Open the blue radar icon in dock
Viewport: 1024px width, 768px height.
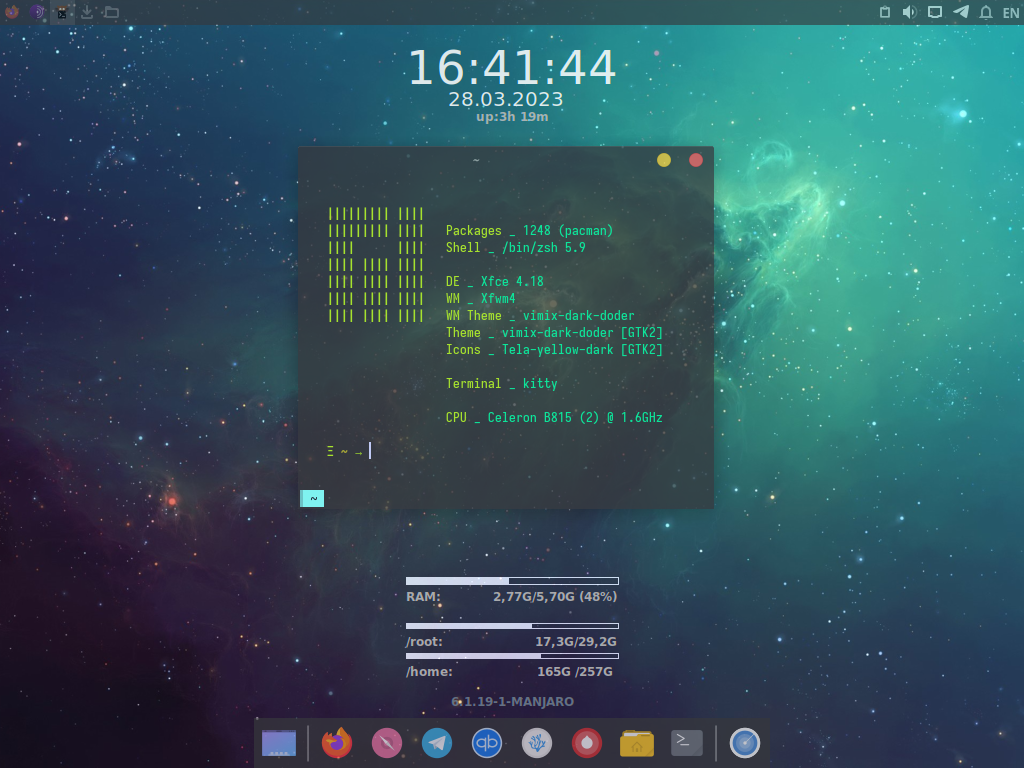(745, 743)
